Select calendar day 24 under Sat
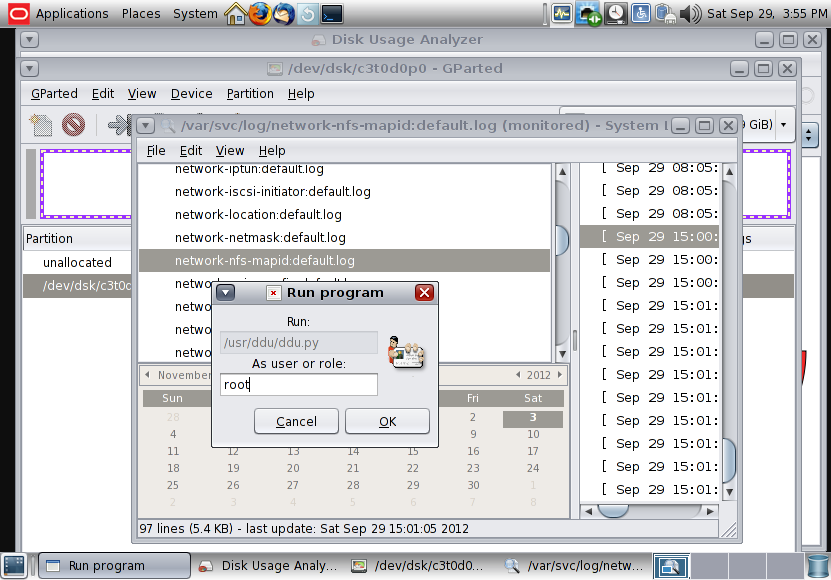The height and width of the screenshot is (580, 831). pyautogui.click(x=533, y=468)
